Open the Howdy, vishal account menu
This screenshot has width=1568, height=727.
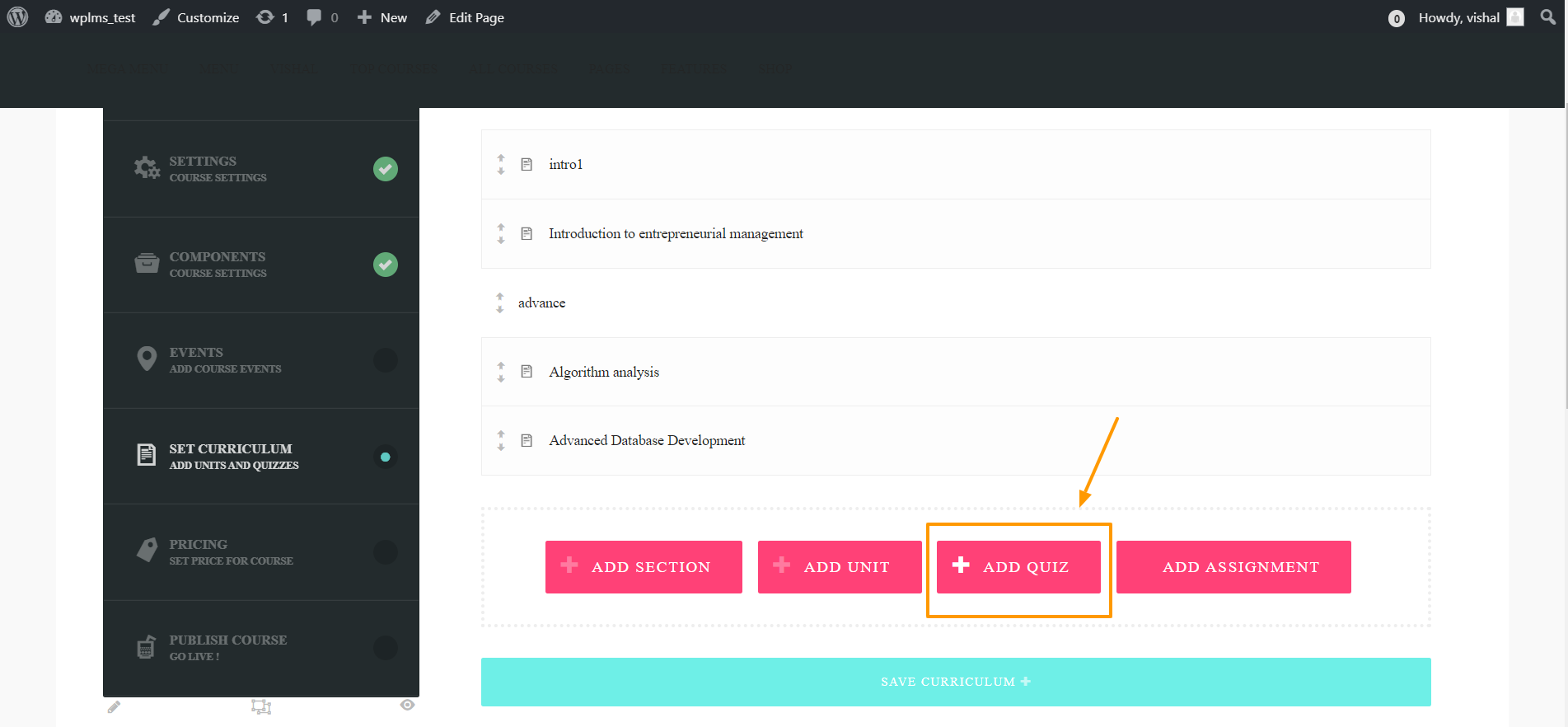[1471, 17]
